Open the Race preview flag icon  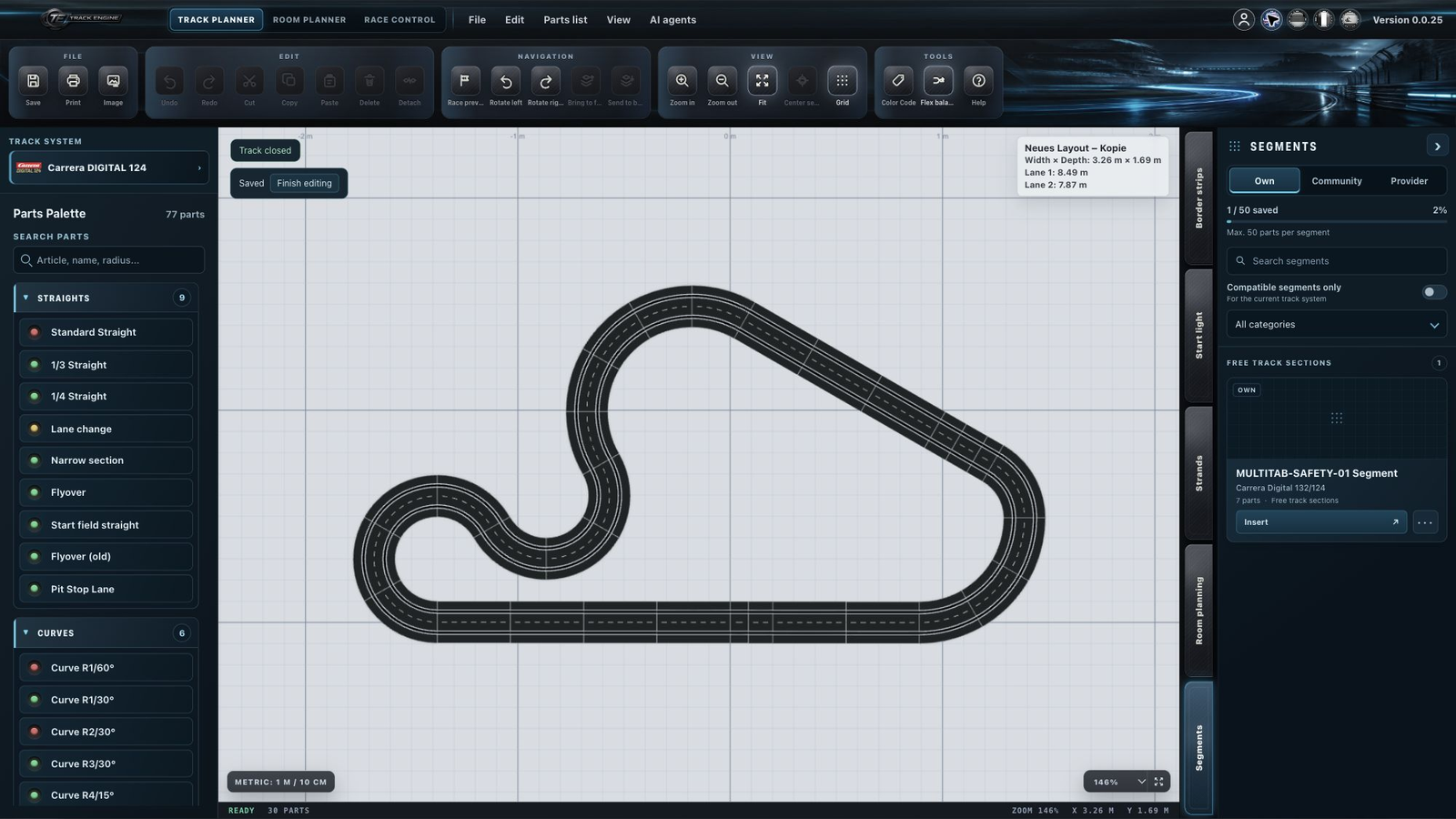pyautogui.click(x=465, y=81)
